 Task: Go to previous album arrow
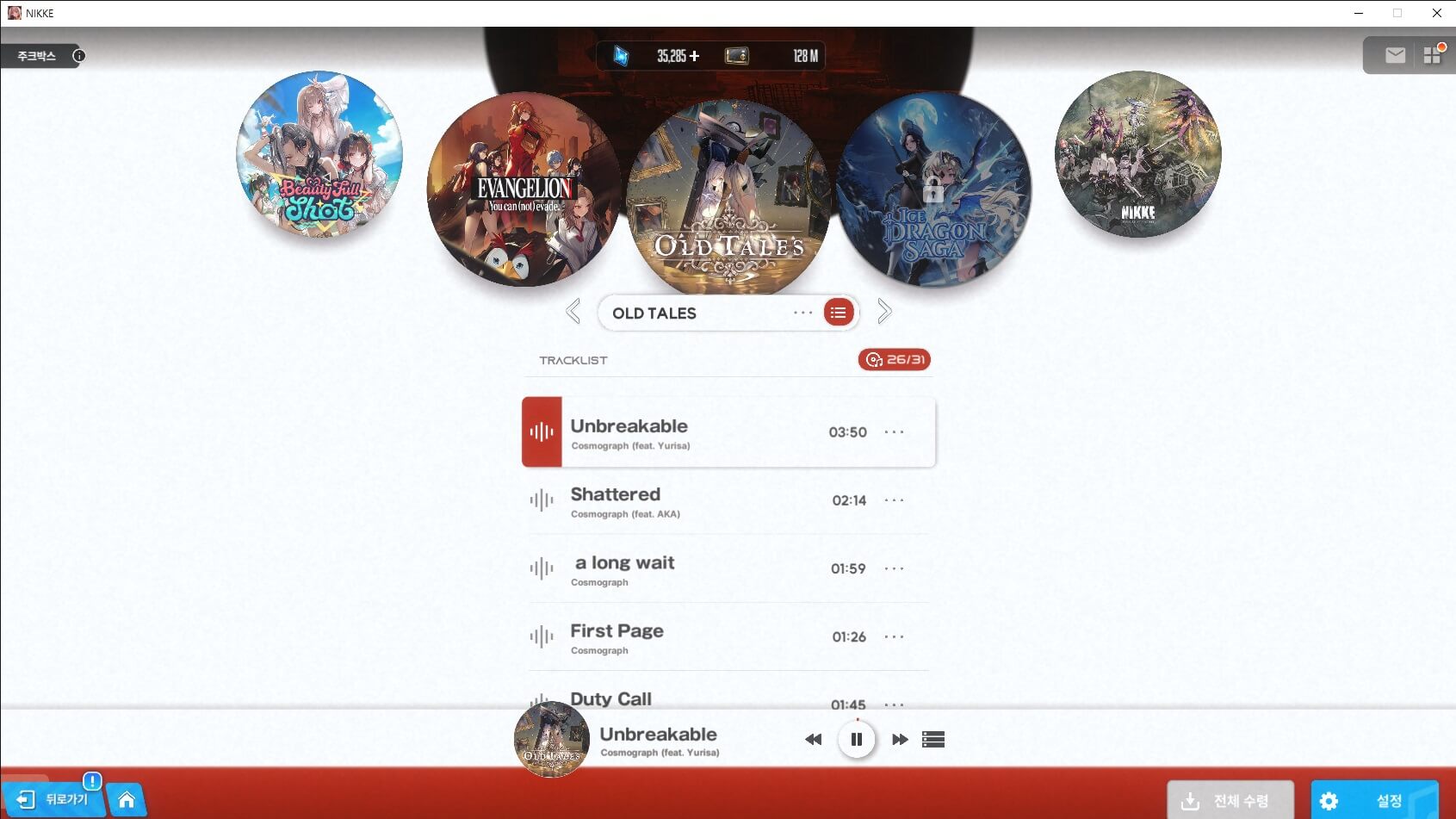pos(573,312)
